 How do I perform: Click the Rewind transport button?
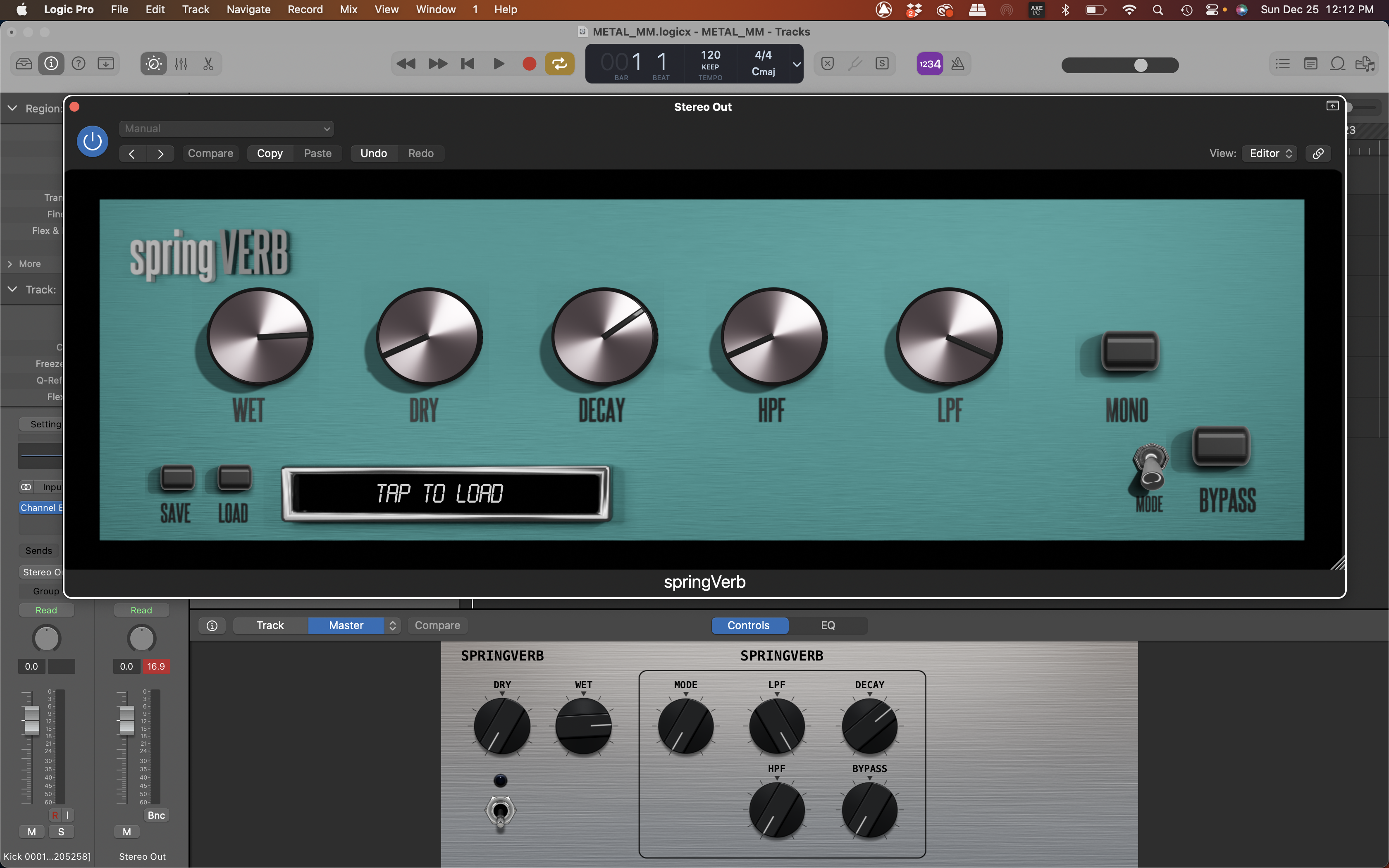click(x=406, y=64)
